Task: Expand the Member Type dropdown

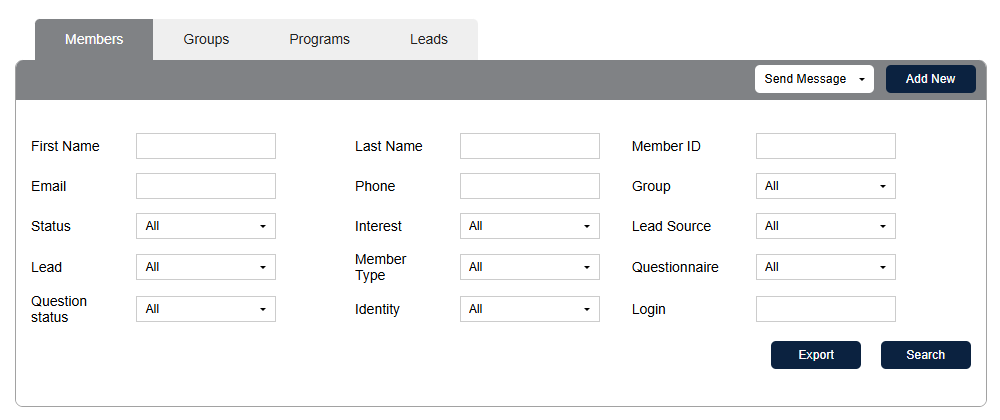Action: pos(529,267)
